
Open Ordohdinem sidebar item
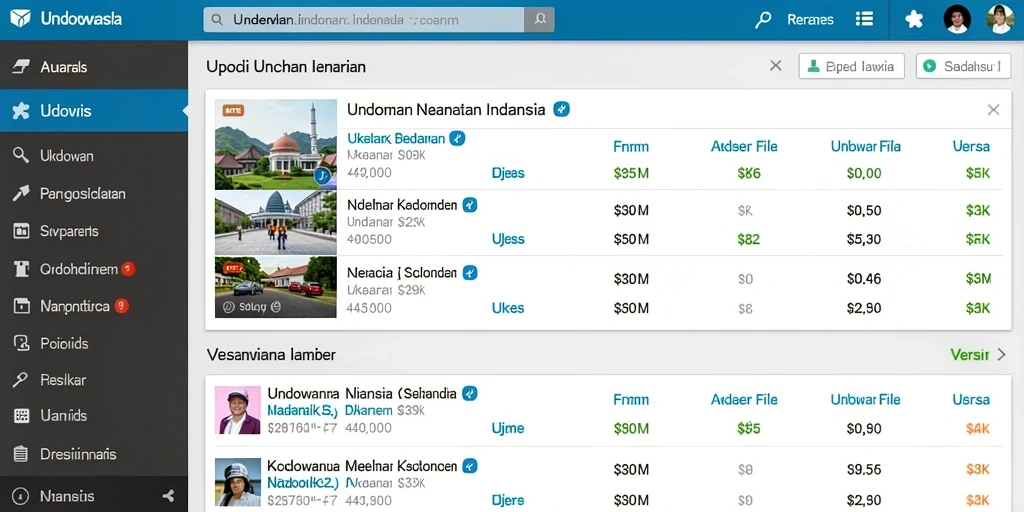[94, 268]
